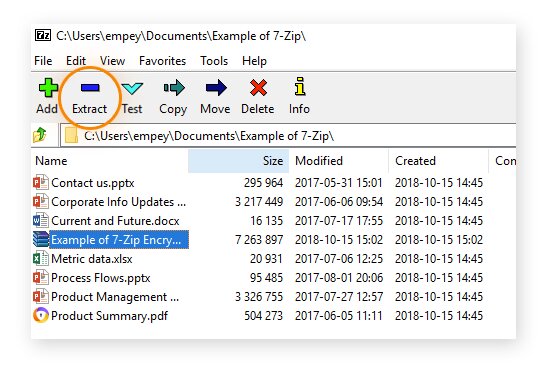Select the Corporate Info Updates file icon
This screenshot has width=547, height=367.
coord(40,201)
